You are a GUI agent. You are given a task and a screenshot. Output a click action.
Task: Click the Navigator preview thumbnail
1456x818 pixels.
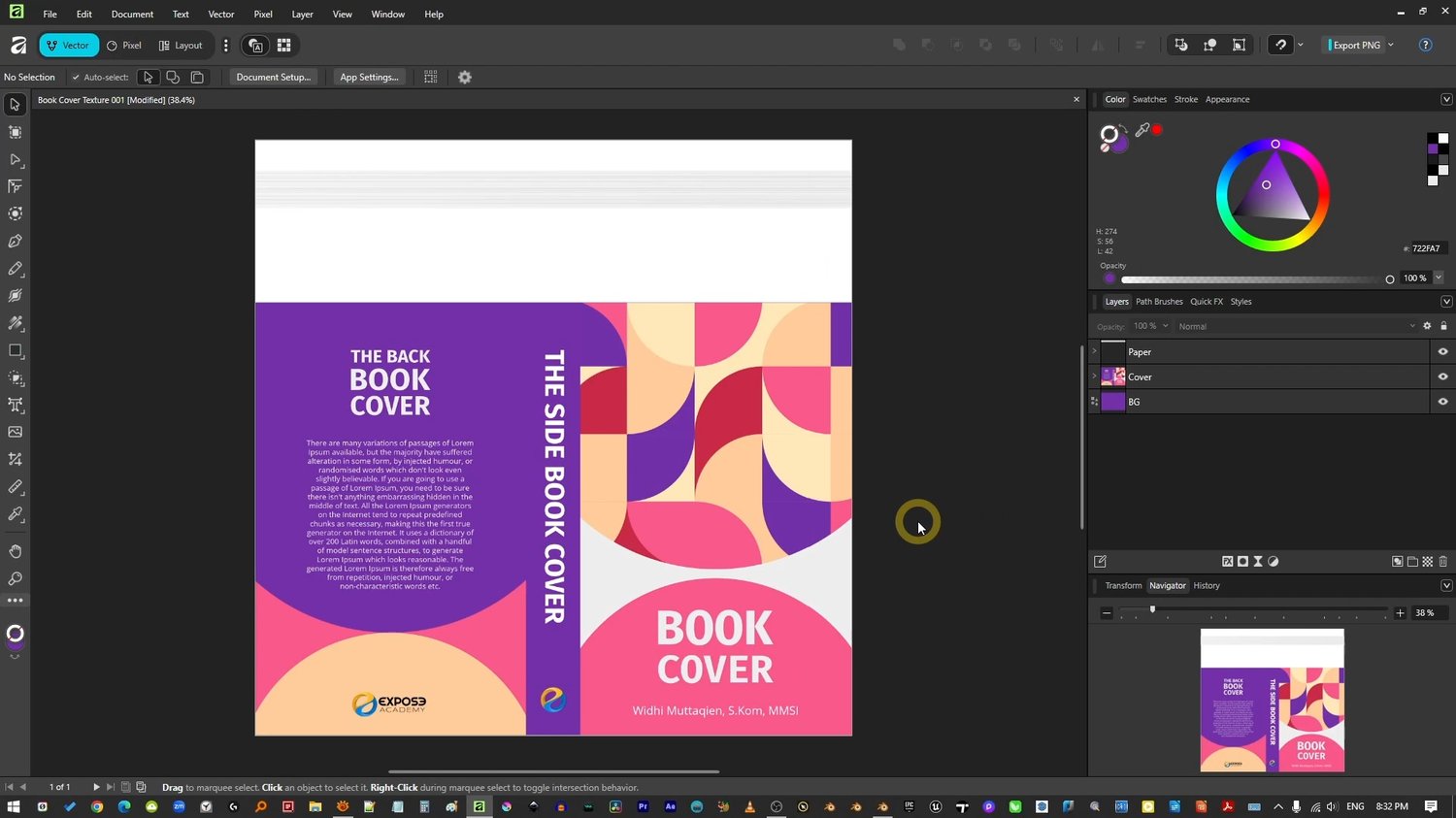coord(1272,700)
